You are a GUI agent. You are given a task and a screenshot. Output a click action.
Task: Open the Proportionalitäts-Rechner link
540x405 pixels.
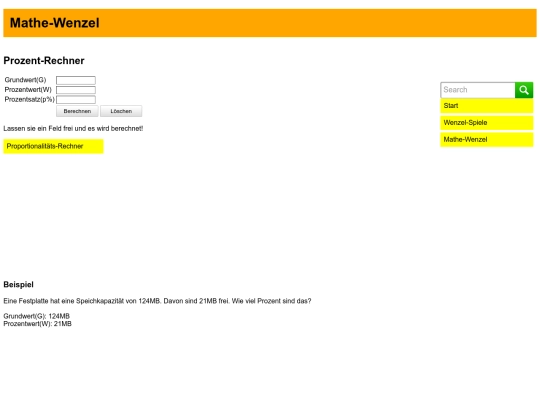click(53, 146)
